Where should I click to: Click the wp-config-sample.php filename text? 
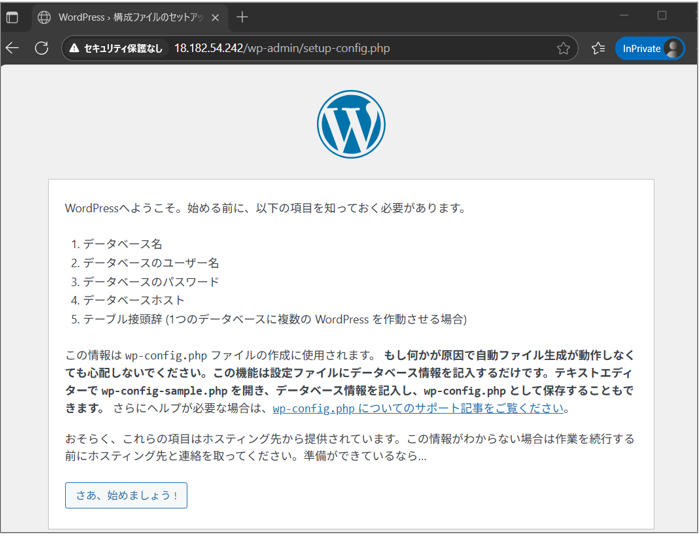[x=164, y=391]
